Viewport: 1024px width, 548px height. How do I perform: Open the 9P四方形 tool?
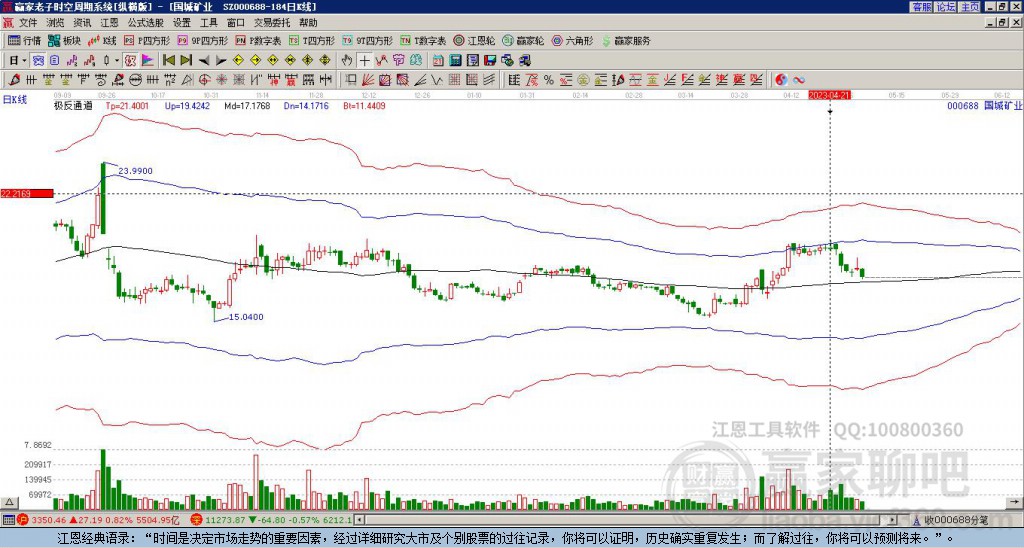pyautogui.click(x=202, y=41)
